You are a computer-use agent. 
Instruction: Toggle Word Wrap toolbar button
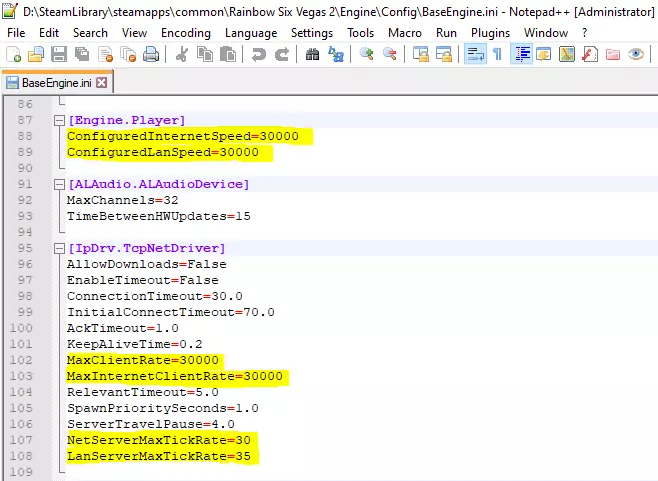(x=475, y=54)
